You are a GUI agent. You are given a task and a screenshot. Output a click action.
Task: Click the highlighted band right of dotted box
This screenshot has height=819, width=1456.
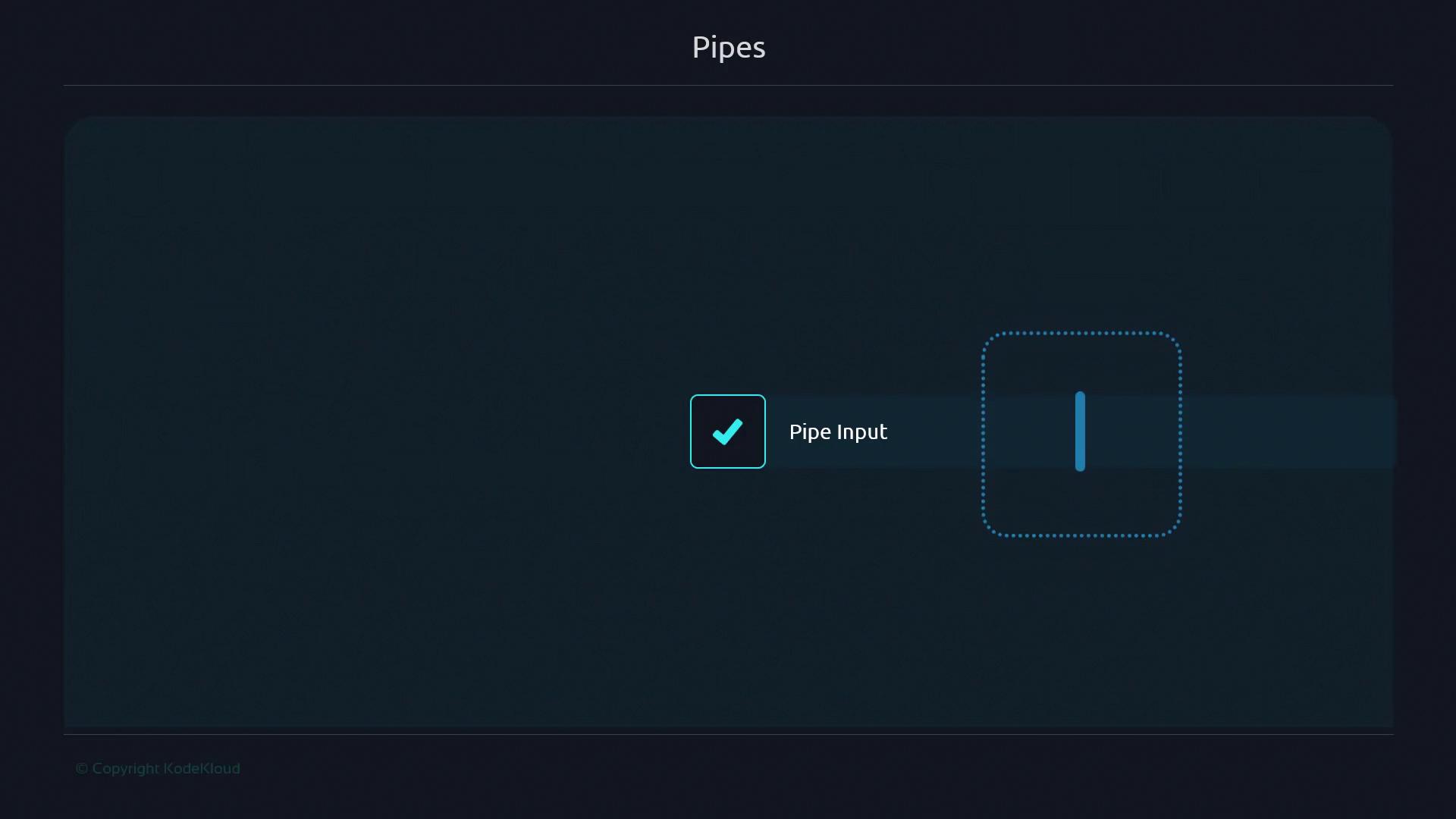[1289, 431]
